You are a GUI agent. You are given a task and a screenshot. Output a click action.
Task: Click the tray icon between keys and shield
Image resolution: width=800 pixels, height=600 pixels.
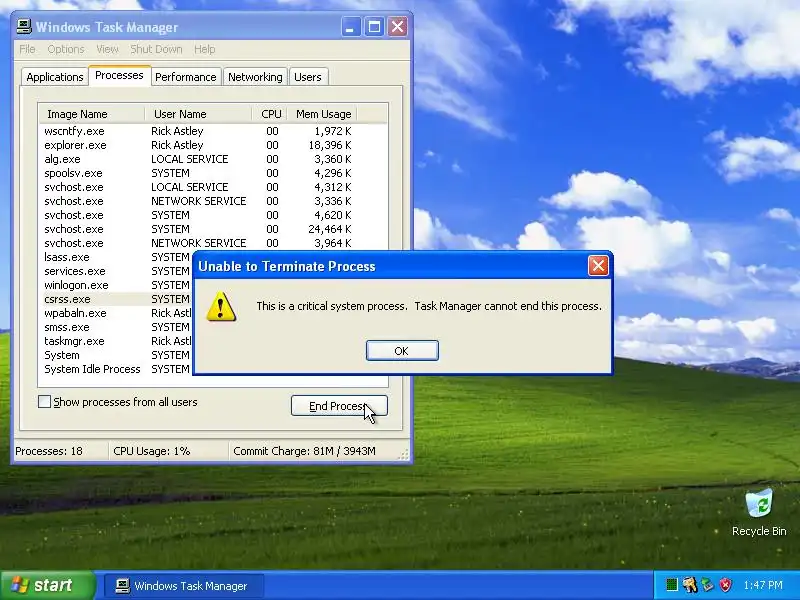(708, 585)
